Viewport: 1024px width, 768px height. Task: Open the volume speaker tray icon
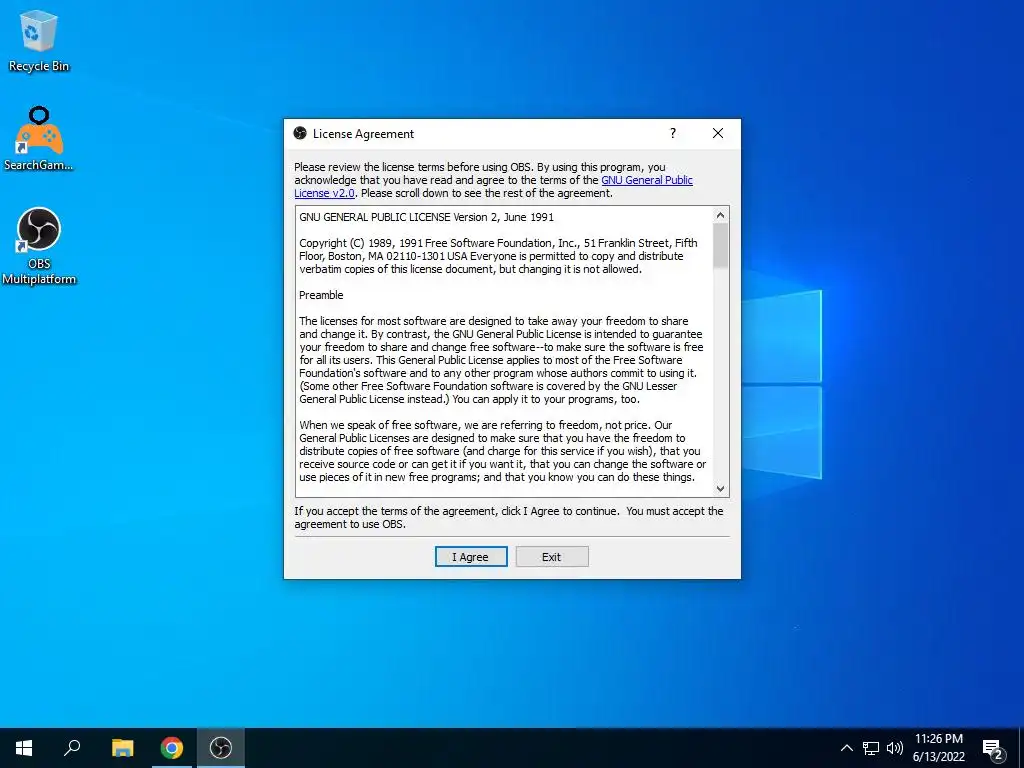pyautogui.click(x=895, y=748)
